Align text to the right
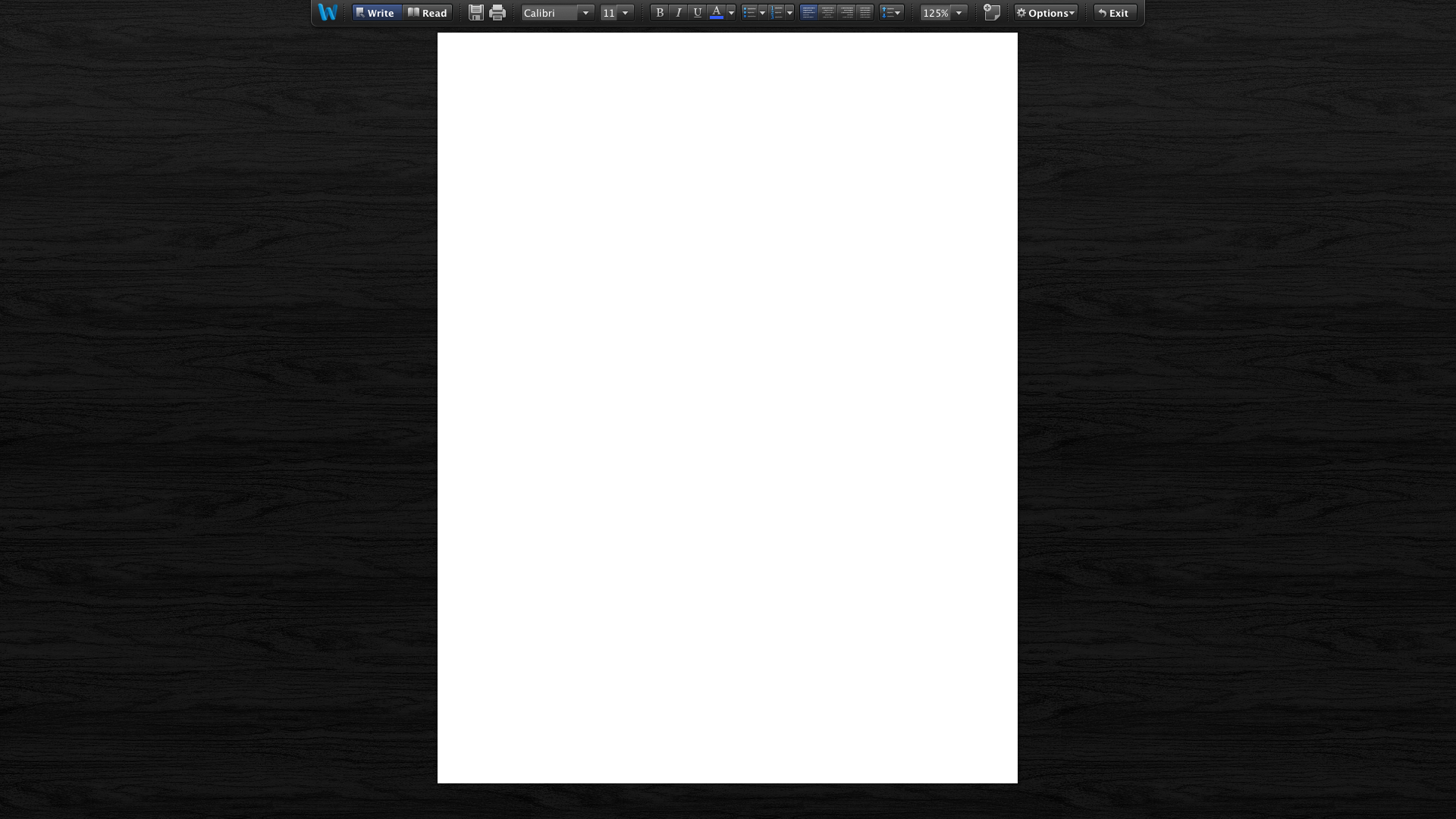Image resolution: width=1456 pixels, height=819 pixels. point(846,12)
